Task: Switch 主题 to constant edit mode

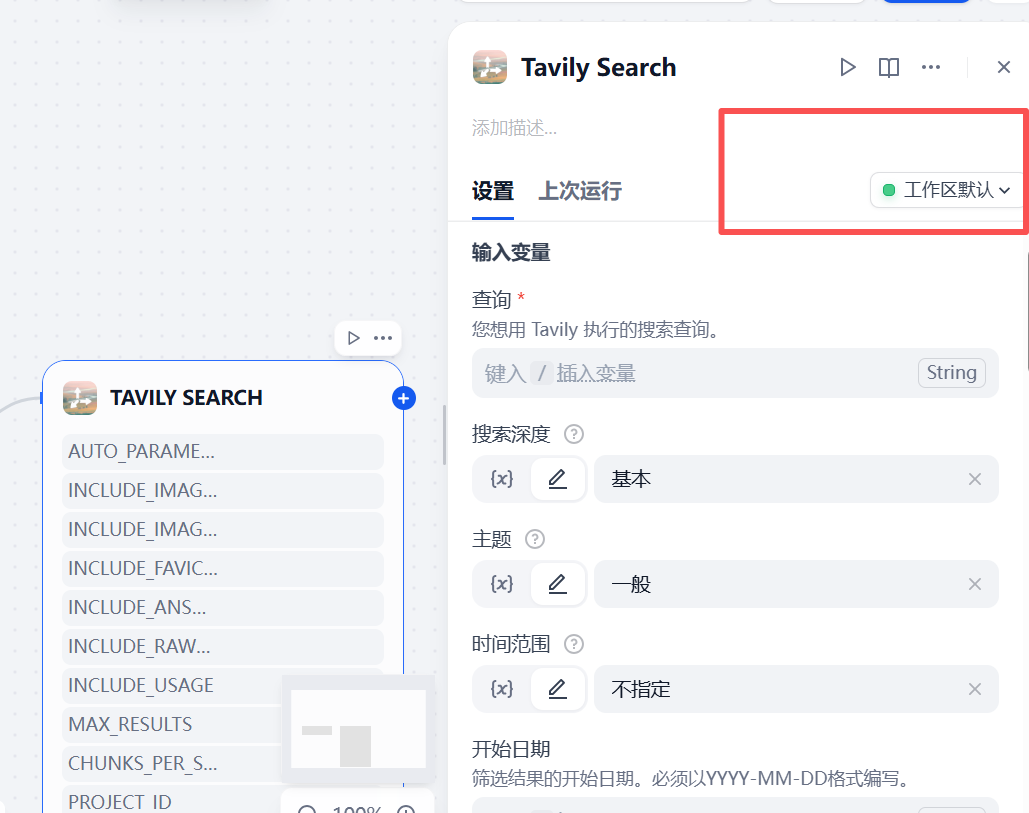Action: coord(557,584)
